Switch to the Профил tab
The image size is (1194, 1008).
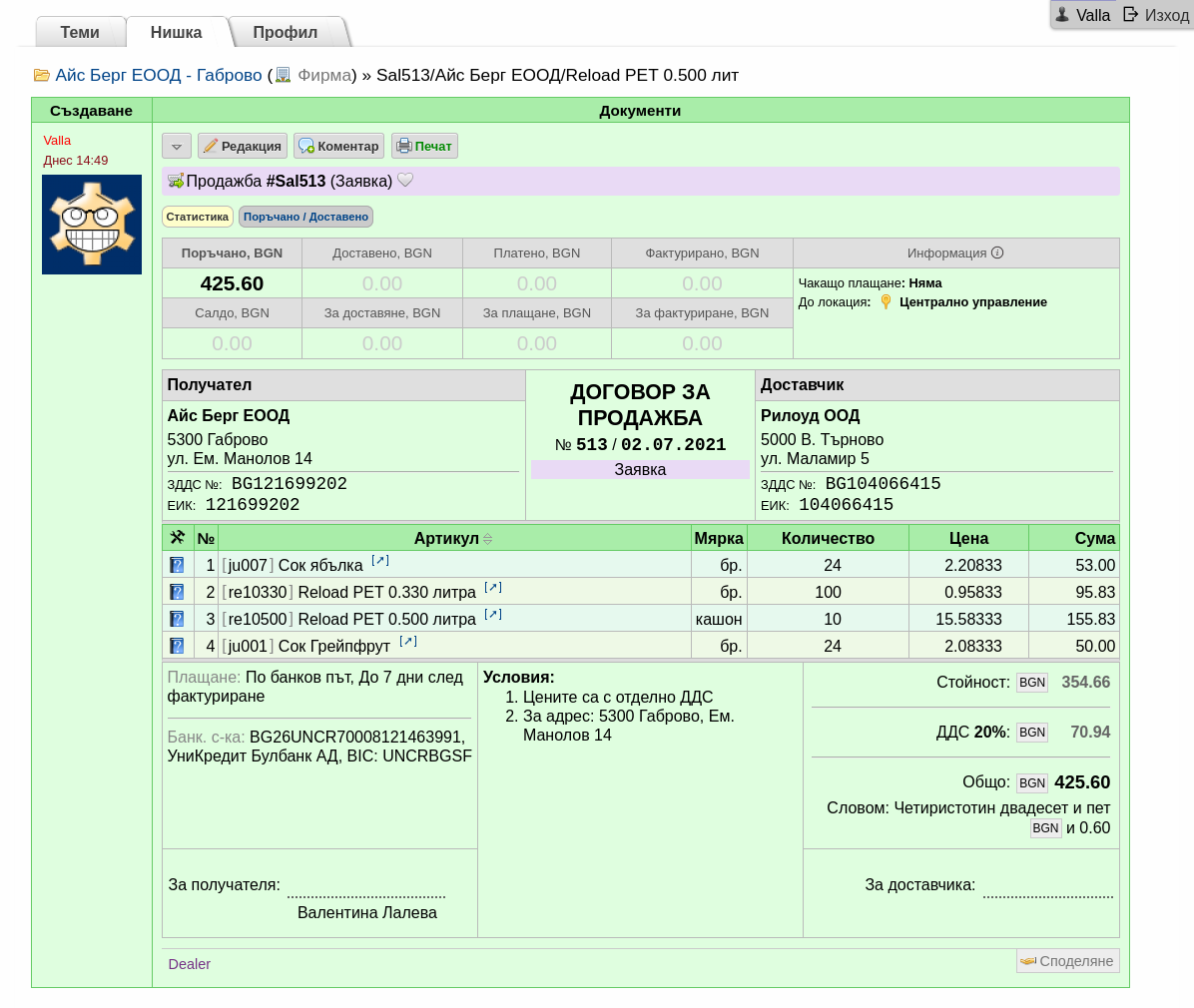(286, 32)
